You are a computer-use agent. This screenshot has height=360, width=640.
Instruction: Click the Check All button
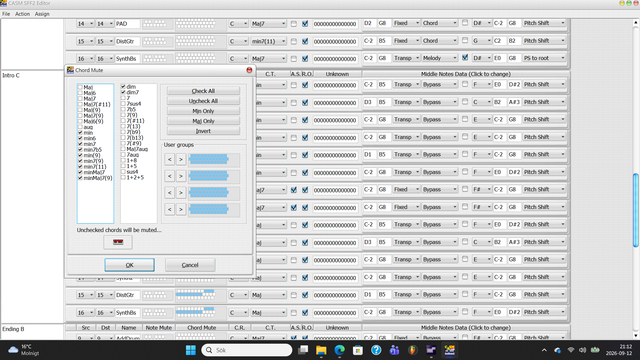[203, 91]
